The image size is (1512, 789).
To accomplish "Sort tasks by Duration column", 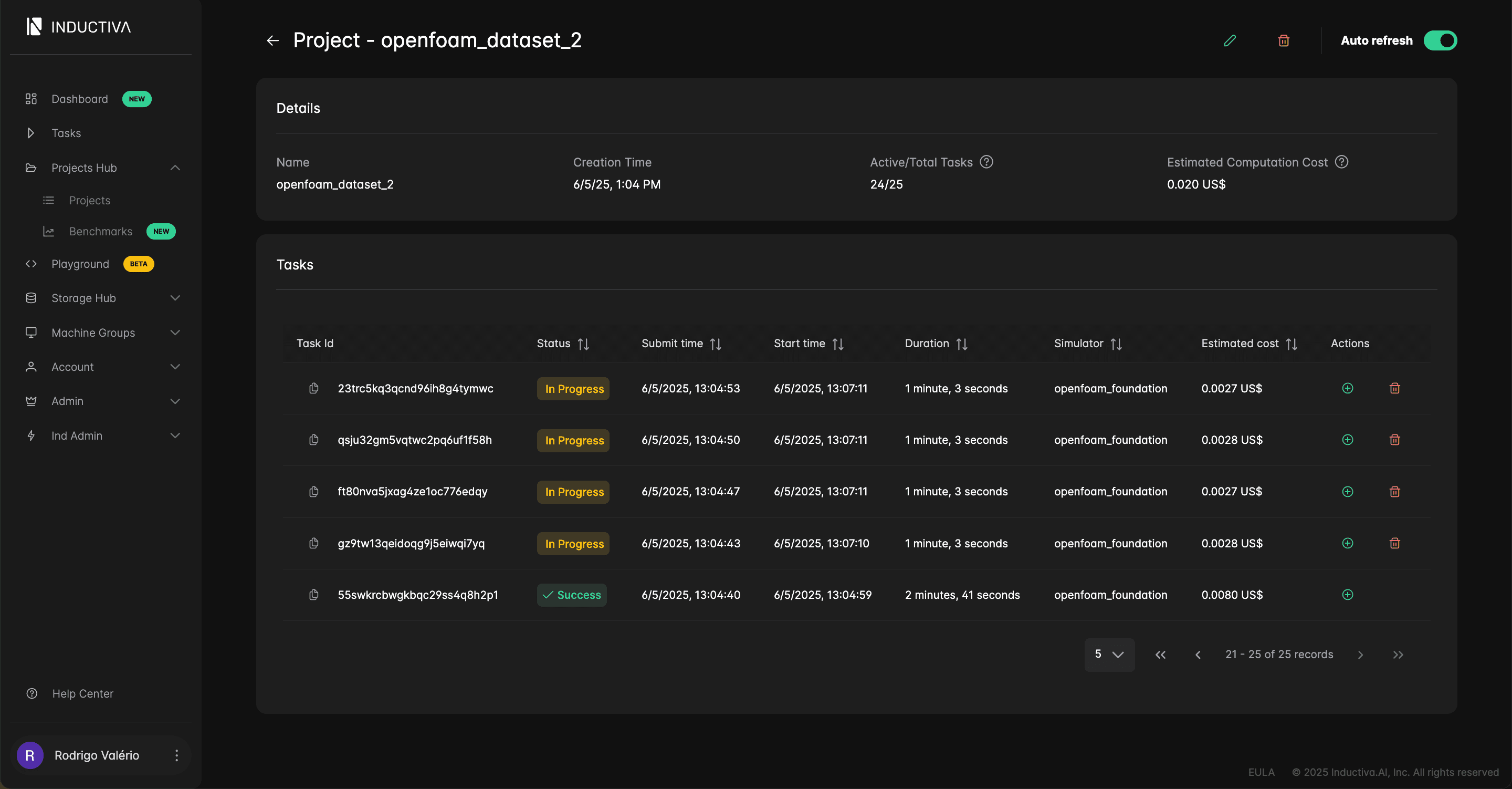I will point(961,344).
